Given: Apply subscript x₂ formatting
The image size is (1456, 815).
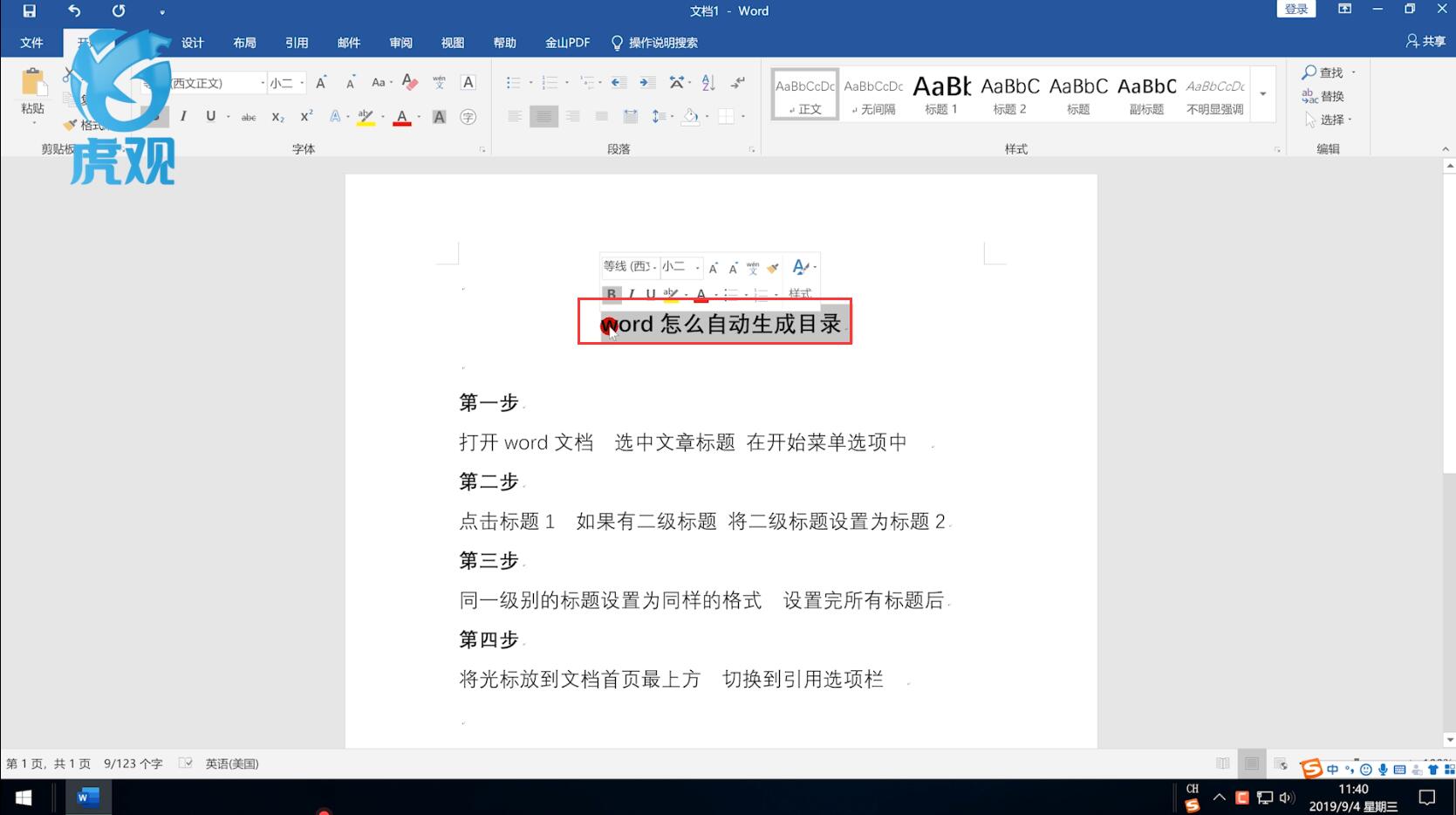Looking at the screenshot, I should [277, 117].
